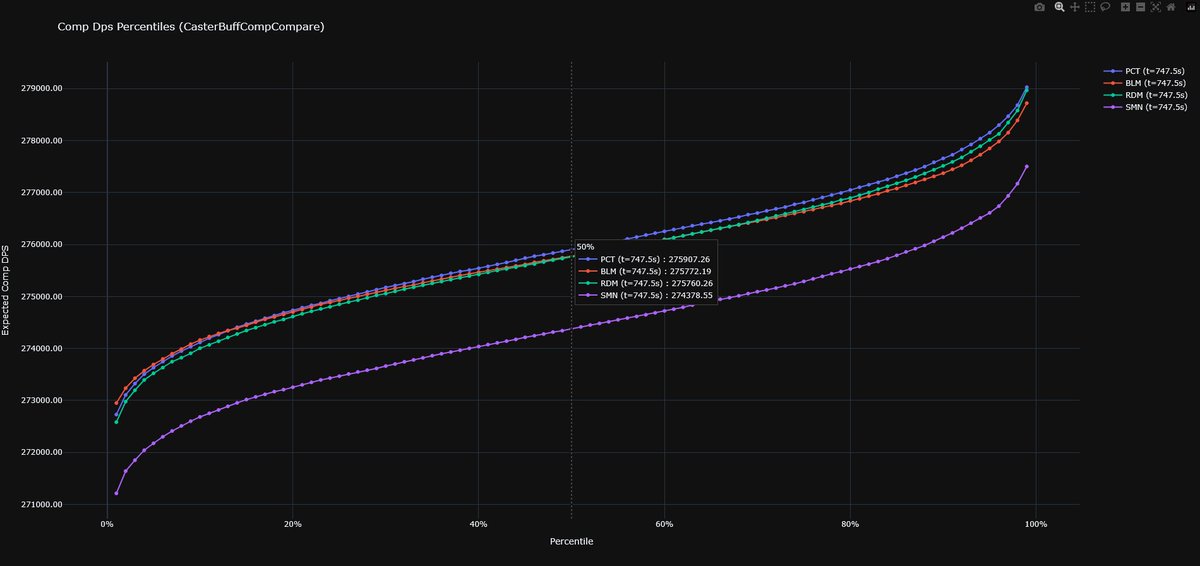Toggle BLM (t=747.5s) trace in legend
Viewport: 1200px width, 566px height.
click(1146, 83)
